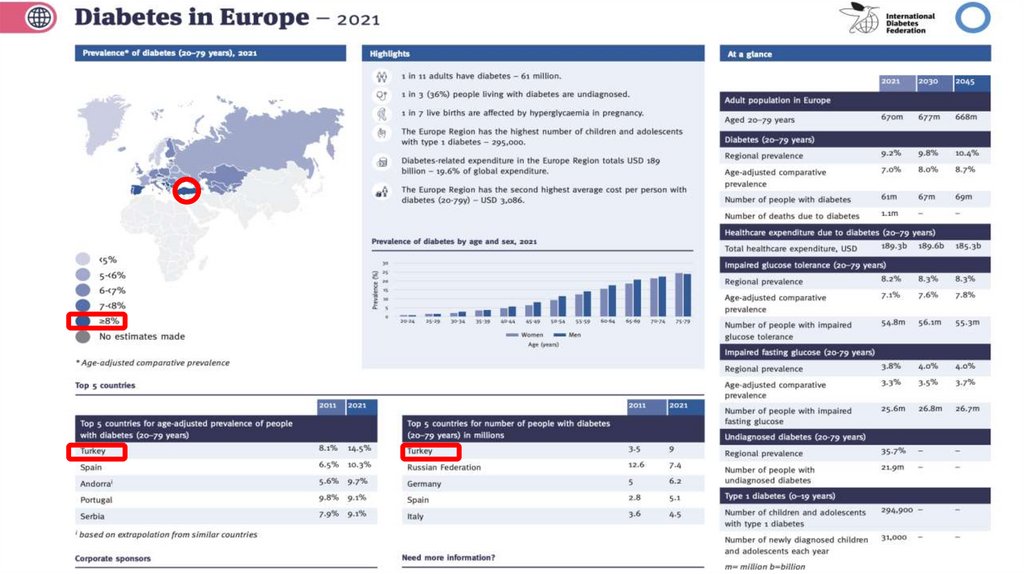Click 'Impaired glucose tolerance (20-79 years)' section header
The height and width of the screenshot is (574, 1024).
pos(855,265)
